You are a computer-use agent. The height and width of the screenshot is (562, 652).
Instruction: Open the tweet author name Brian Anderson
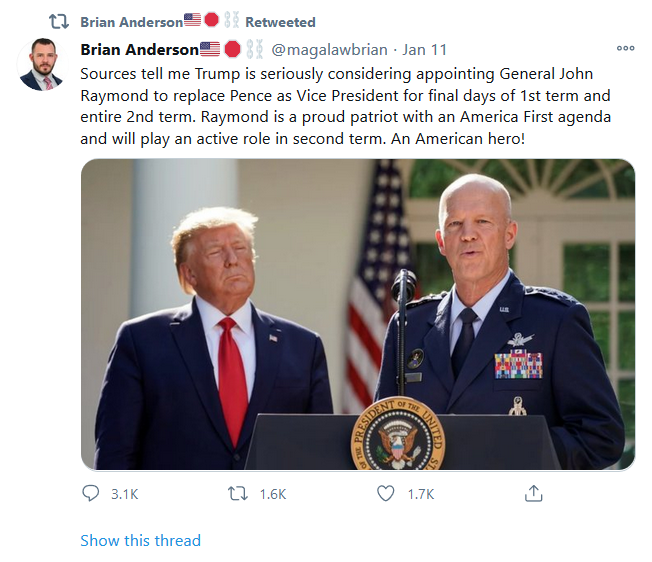(139, 49)
